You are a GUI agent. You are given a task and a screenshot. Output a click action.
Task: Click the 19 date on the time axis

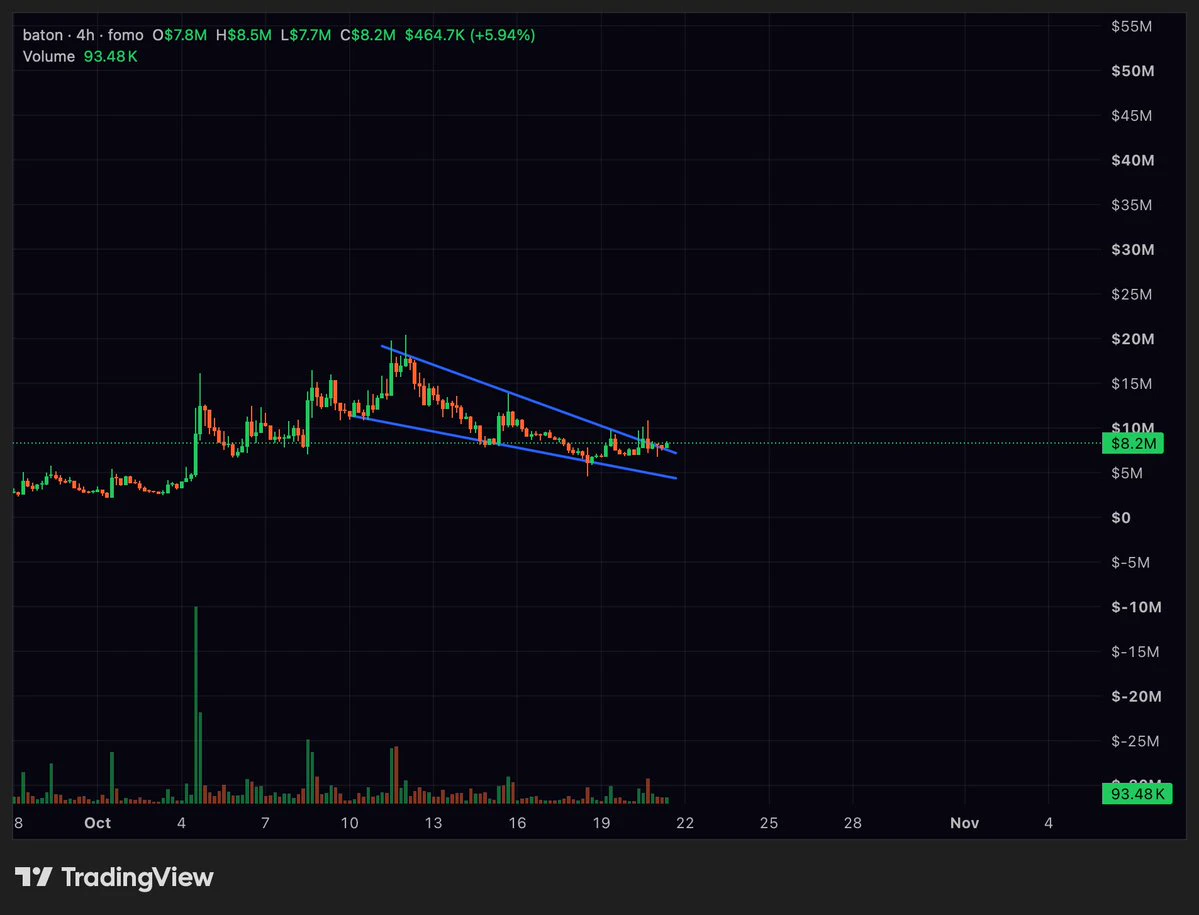point(602,823)
